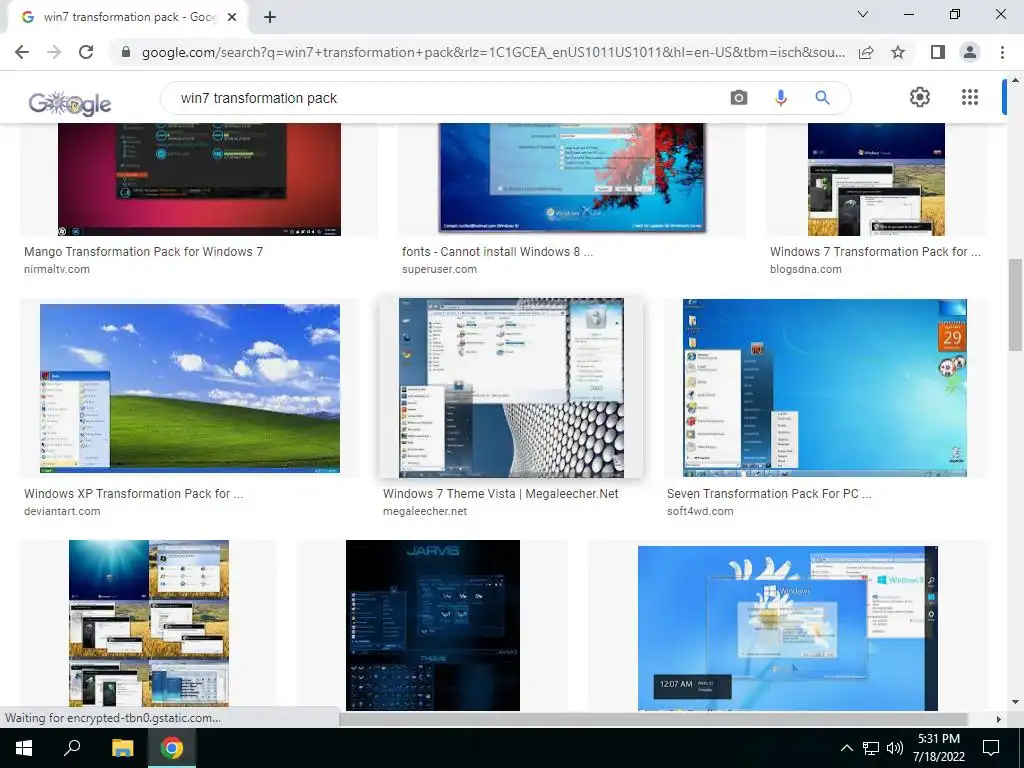Open the notification center icon

(991, 748)
